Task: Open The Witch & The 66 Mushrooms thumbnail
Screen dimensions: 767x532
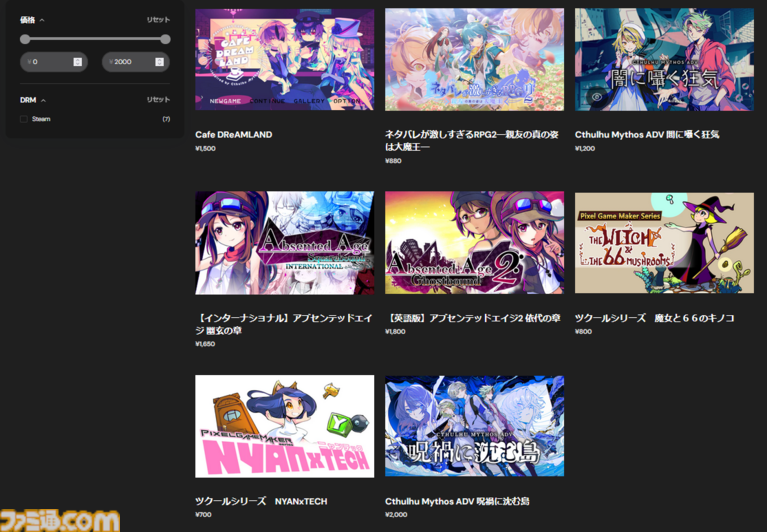Action: tap(664, 243)
